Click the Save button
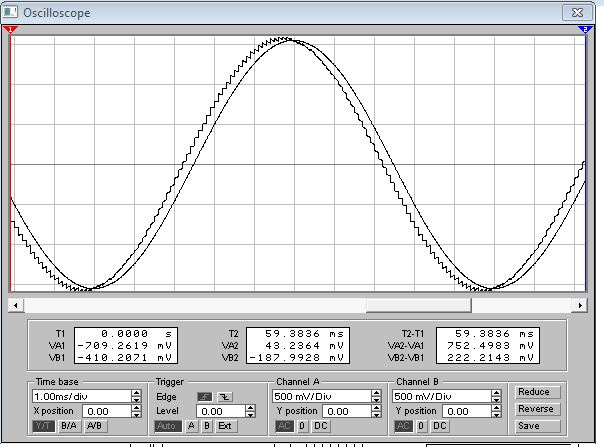 point(538,426)
